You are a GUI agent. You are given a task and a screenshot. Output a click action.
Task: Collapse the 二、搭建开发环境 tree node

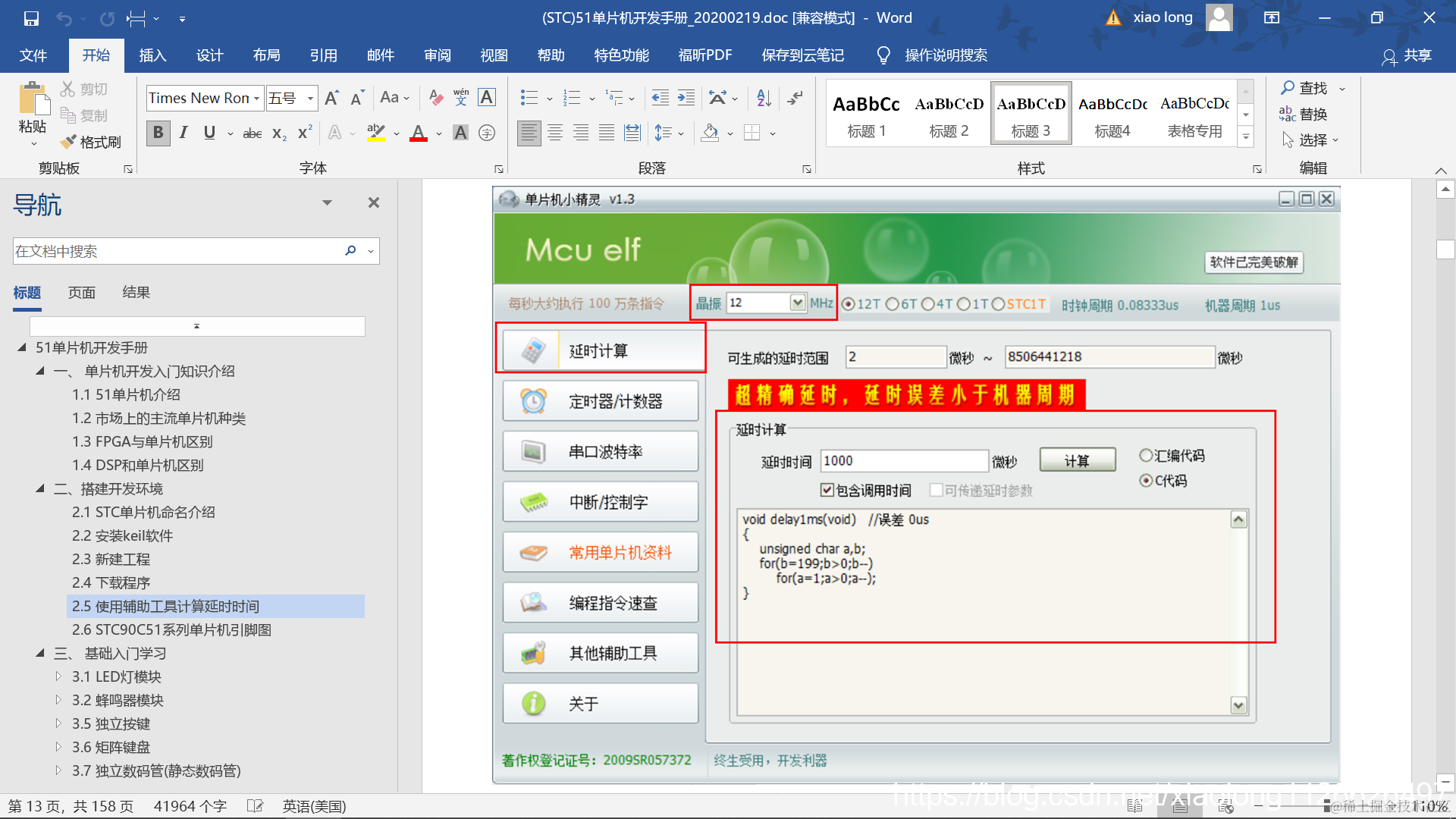coord(40,489)
